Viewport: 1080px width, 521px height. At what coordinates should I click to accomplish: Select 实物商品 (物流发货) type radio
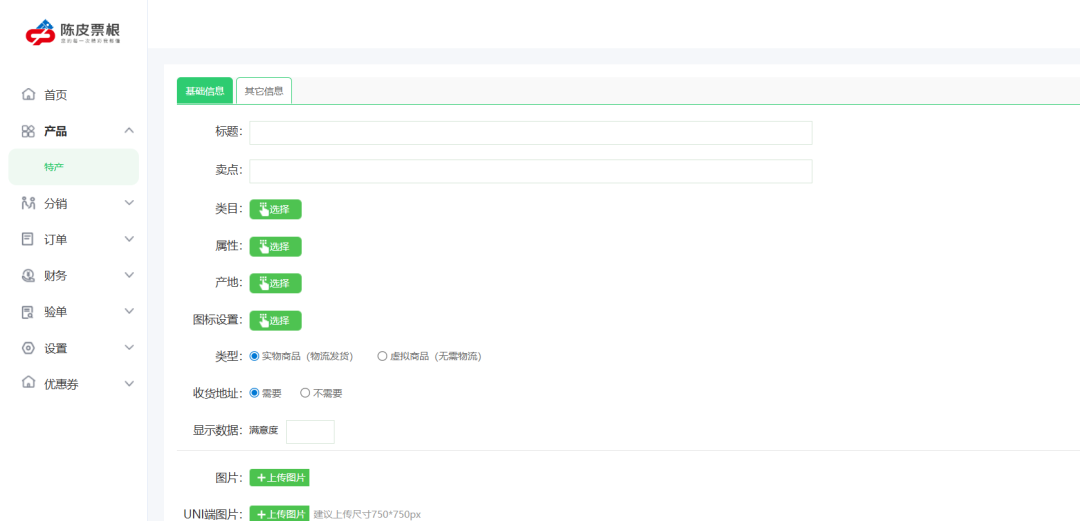click(254, 356)
